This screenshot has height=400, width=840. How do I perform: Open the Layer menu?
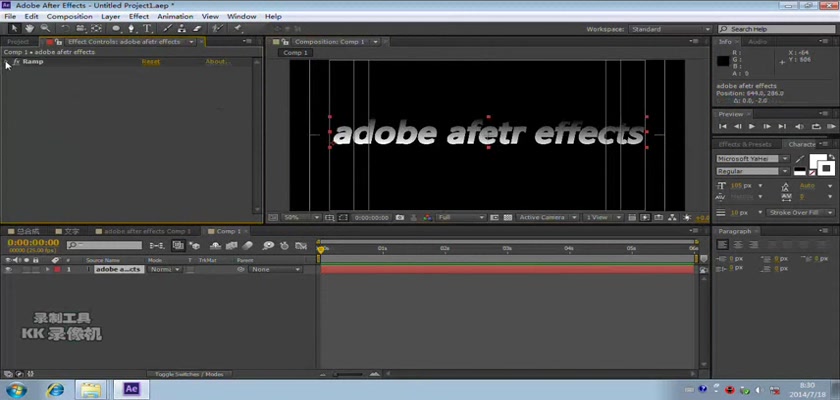point(110,17)
